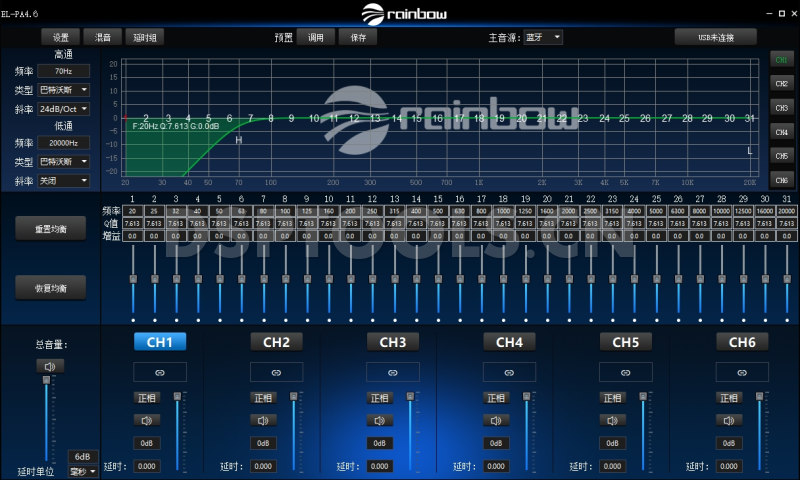The height and width of the screenshot is (480, 800).
Task: Click the CH3 0dB gain field
Action: click(x=380, y=443)
